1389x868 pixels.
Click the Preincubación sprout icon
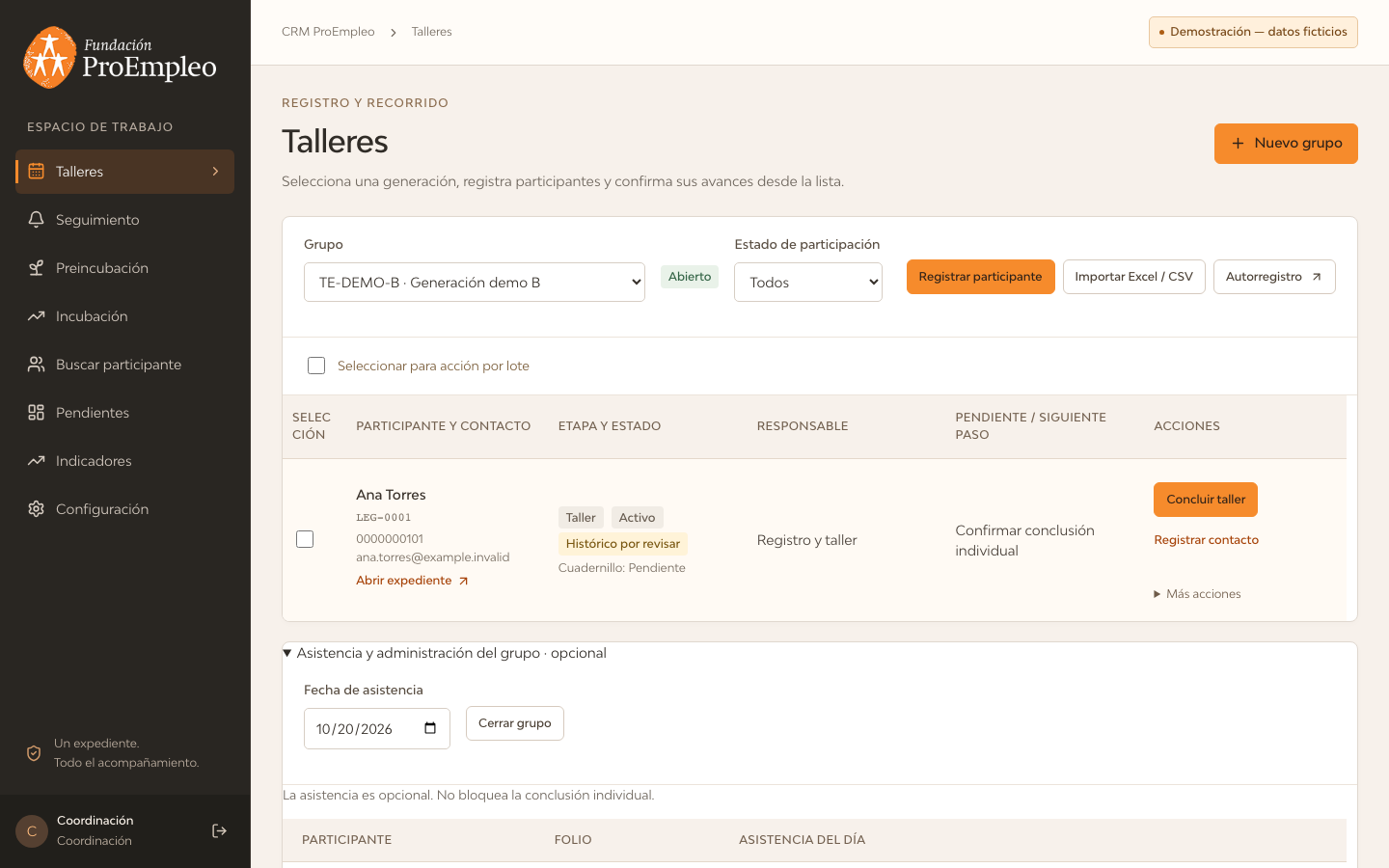click(37, 268)
